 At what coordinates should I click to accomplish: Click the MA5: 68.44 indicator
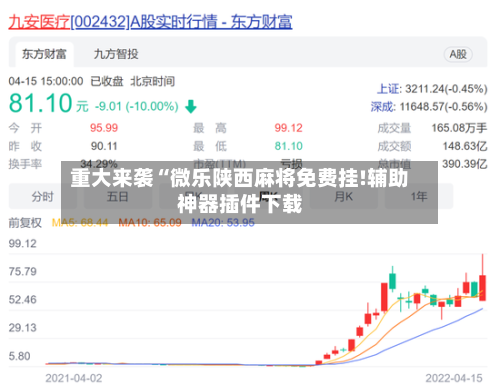click(x=80, y=223)
